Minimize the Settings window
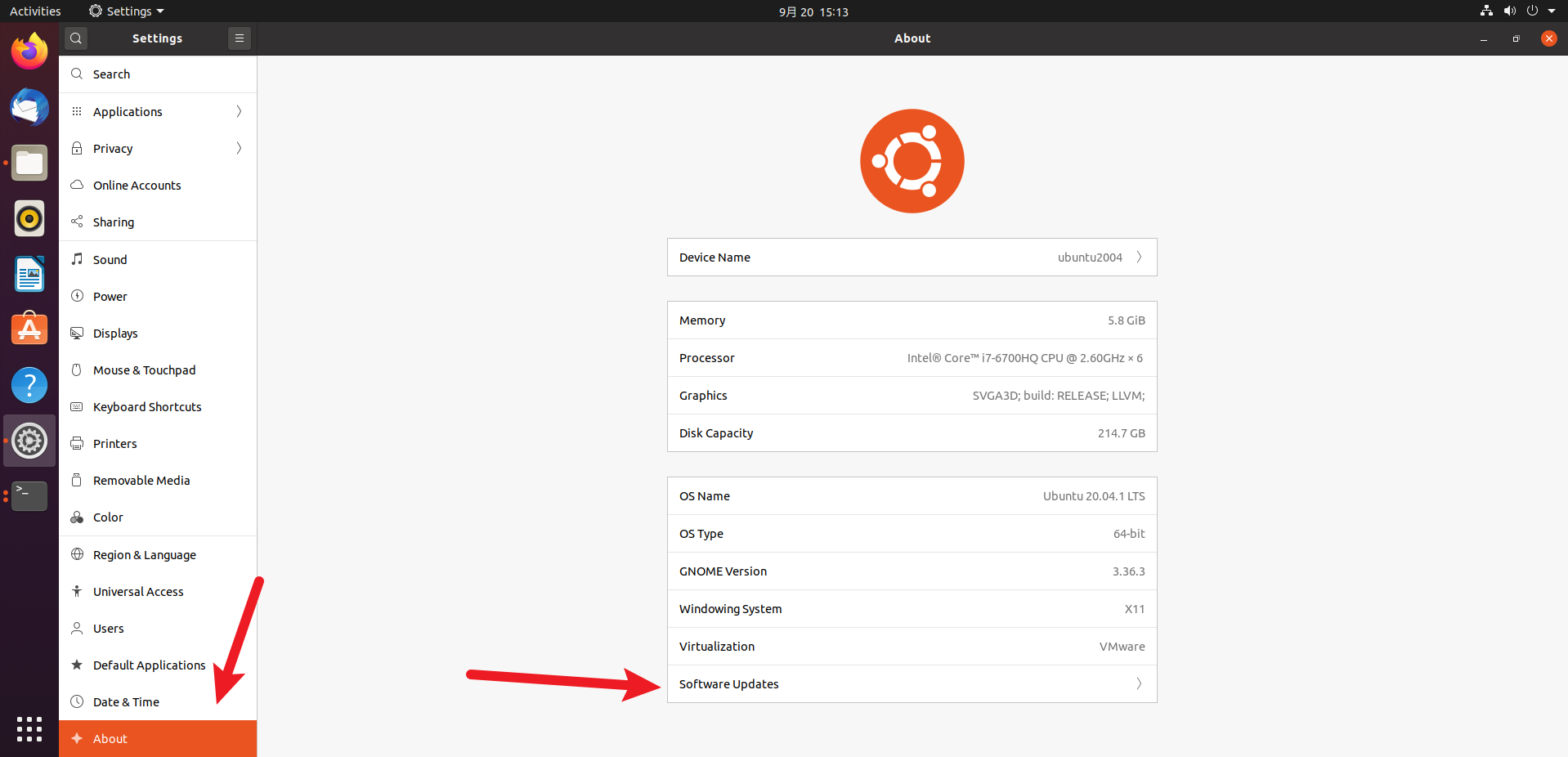Screen dimensions: 1568x757 coord(1483,38)
